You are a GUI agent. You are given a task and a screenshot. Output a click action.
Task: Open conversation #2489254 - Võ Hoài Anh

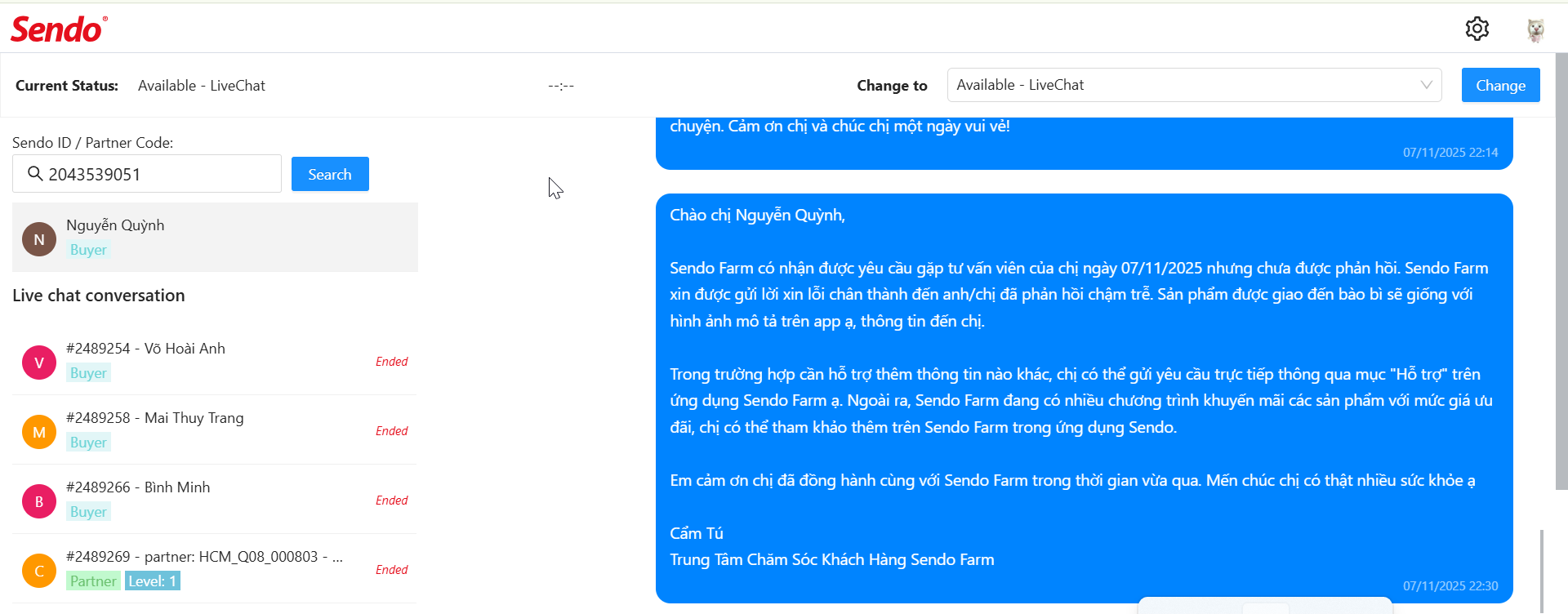[x=215, y=361]
